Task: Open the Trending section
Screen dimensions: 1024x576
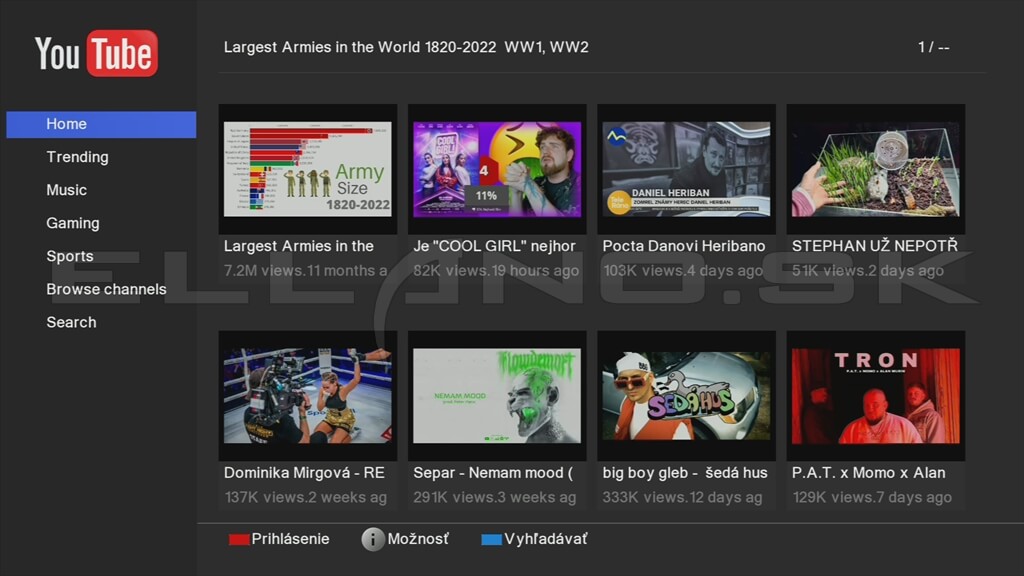Action: pyautogui.click(x=77, y=157)
